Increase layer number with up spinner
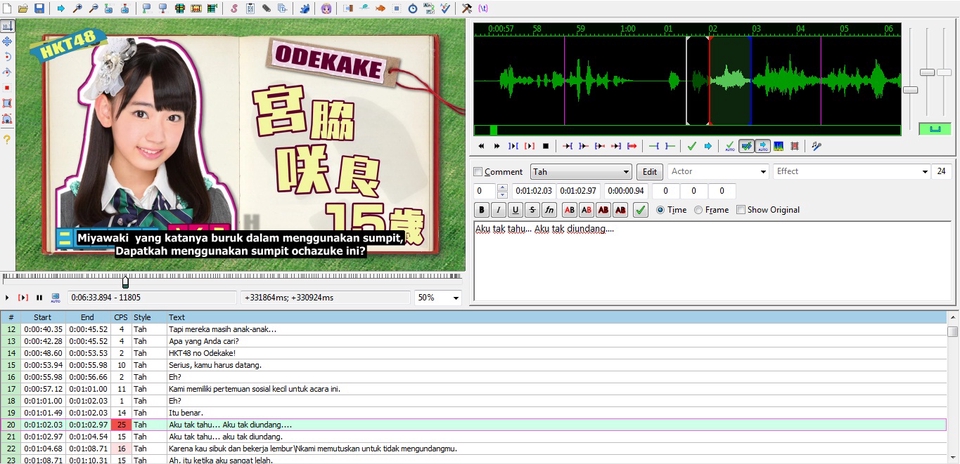This screenshot has height=464, width=960. pos(502,187)
